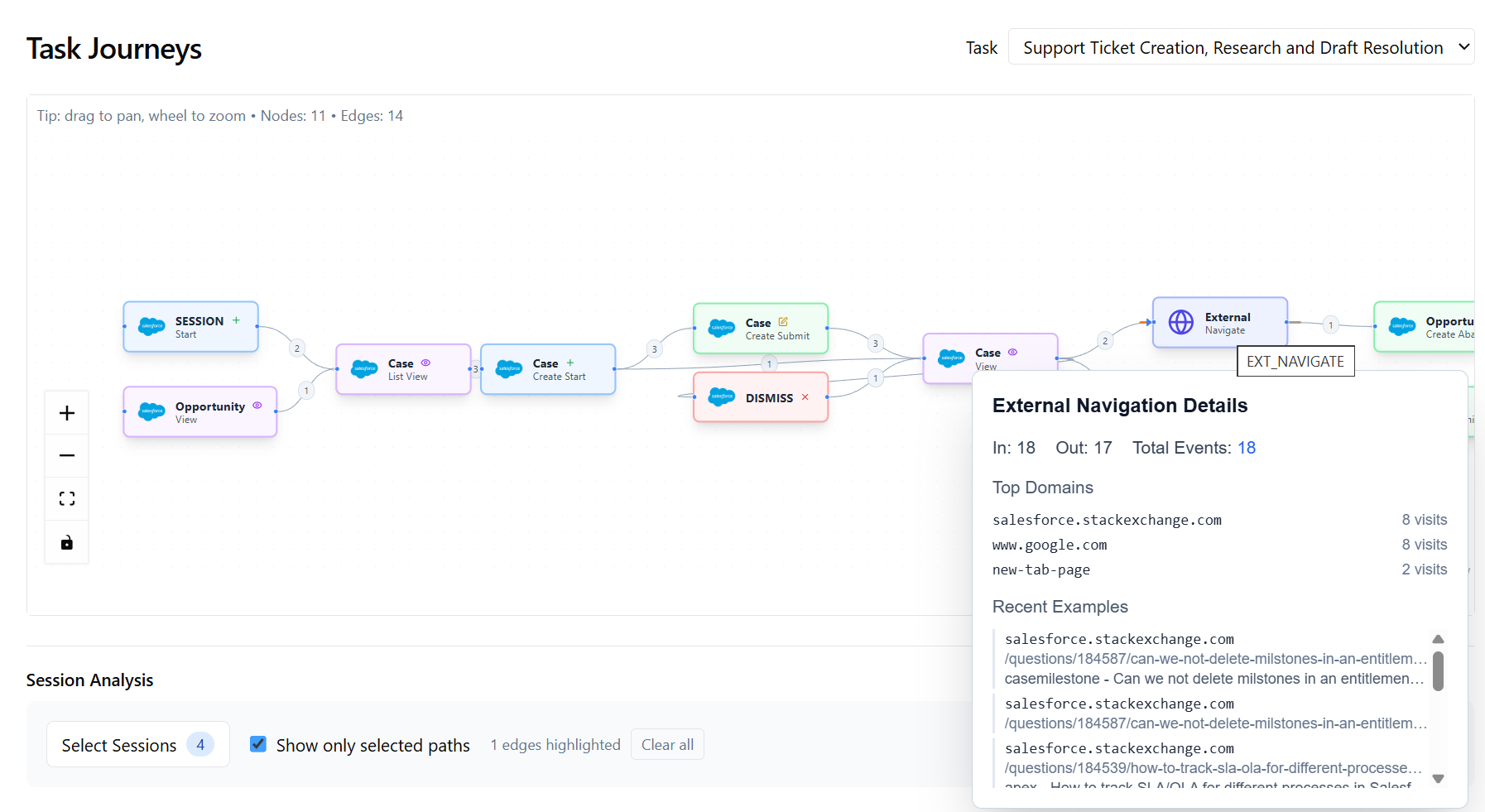Toggle the eye icon on the Case List View node
1485x812 pixels.
coord(425,363)
